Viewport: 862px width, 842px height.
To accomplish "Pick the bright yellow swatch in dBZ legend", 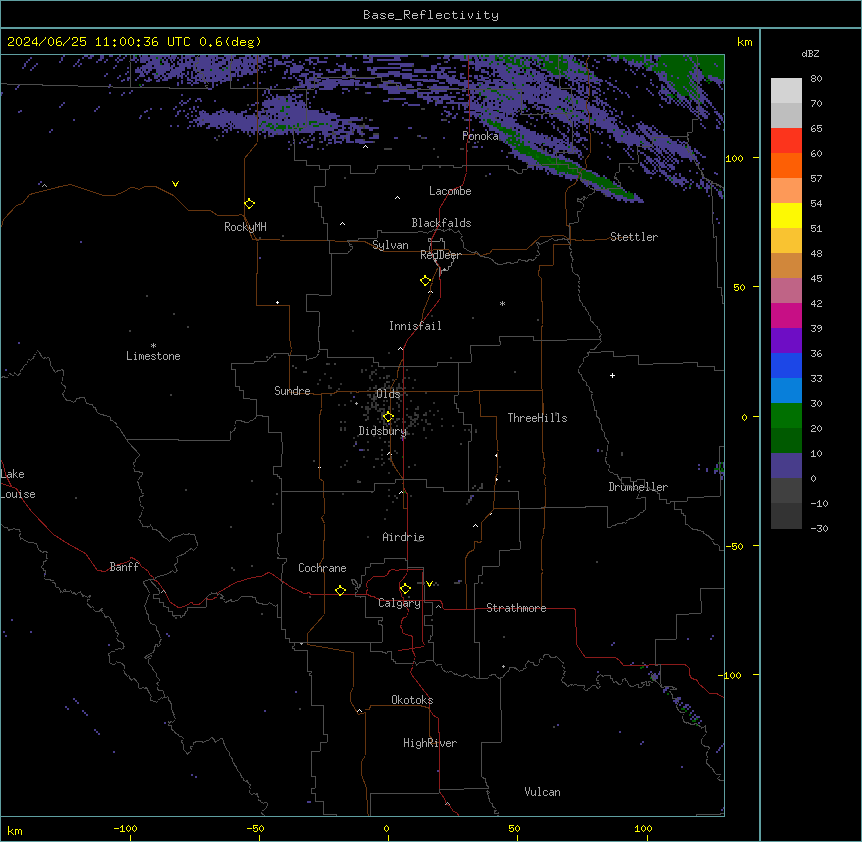I will [x=786, y=215].
